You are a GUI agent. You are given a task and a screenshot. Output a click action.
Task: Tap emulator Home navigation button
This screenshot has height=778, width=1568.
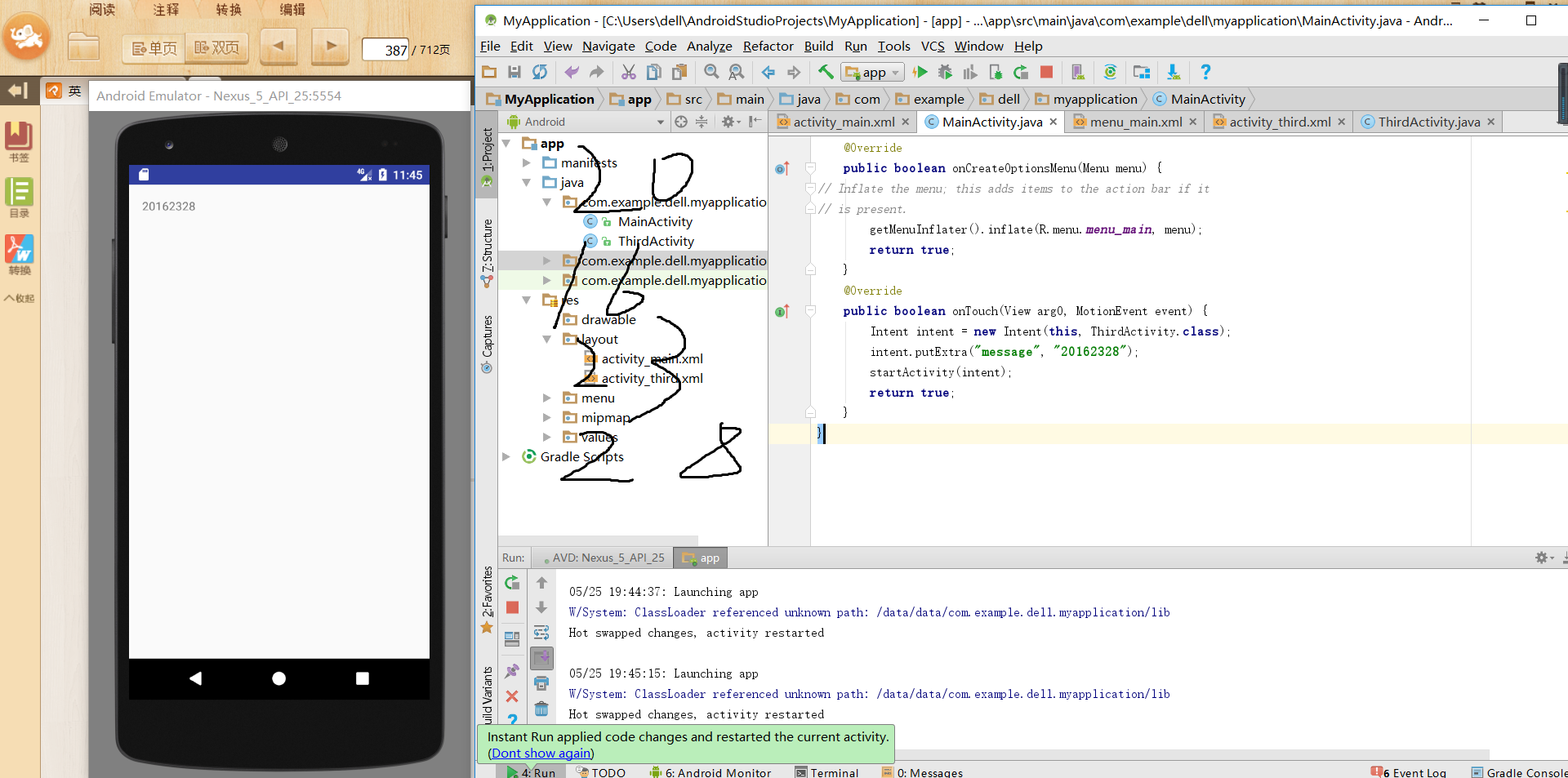[x=278, y=678]
